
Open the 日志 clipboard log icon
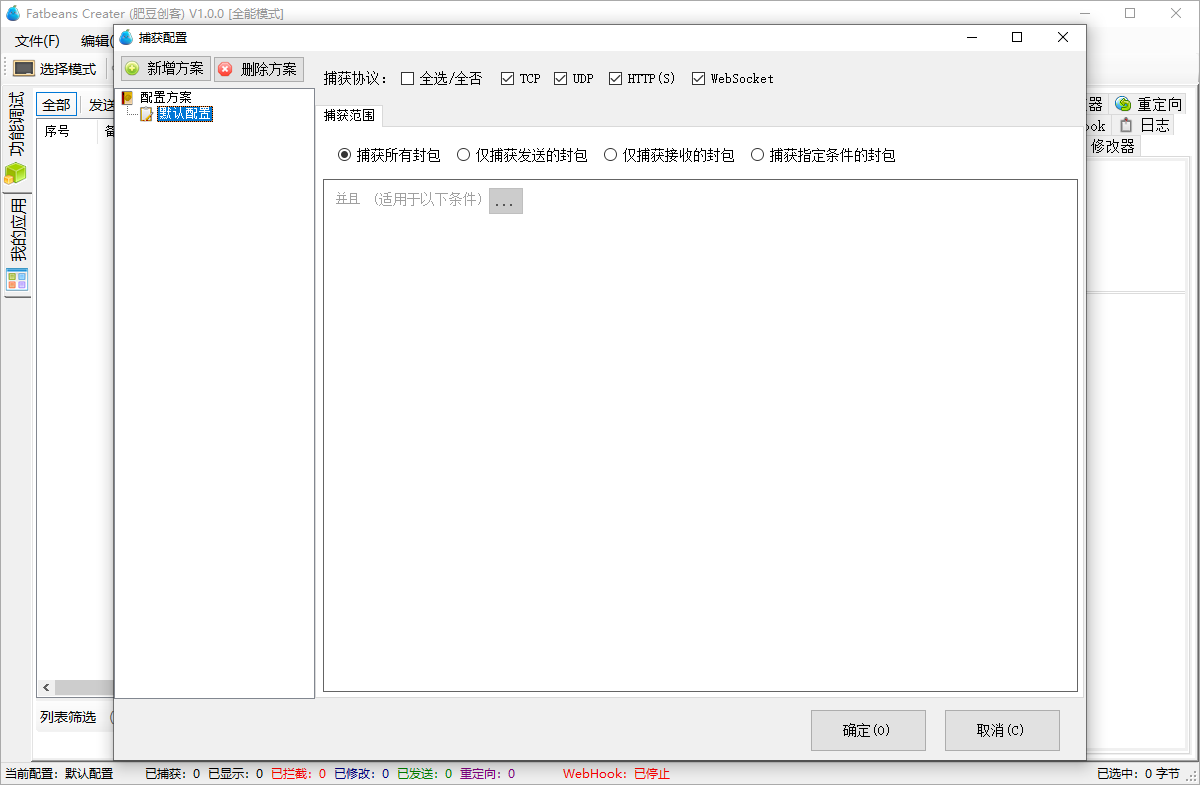click(x=1126, y=125)
